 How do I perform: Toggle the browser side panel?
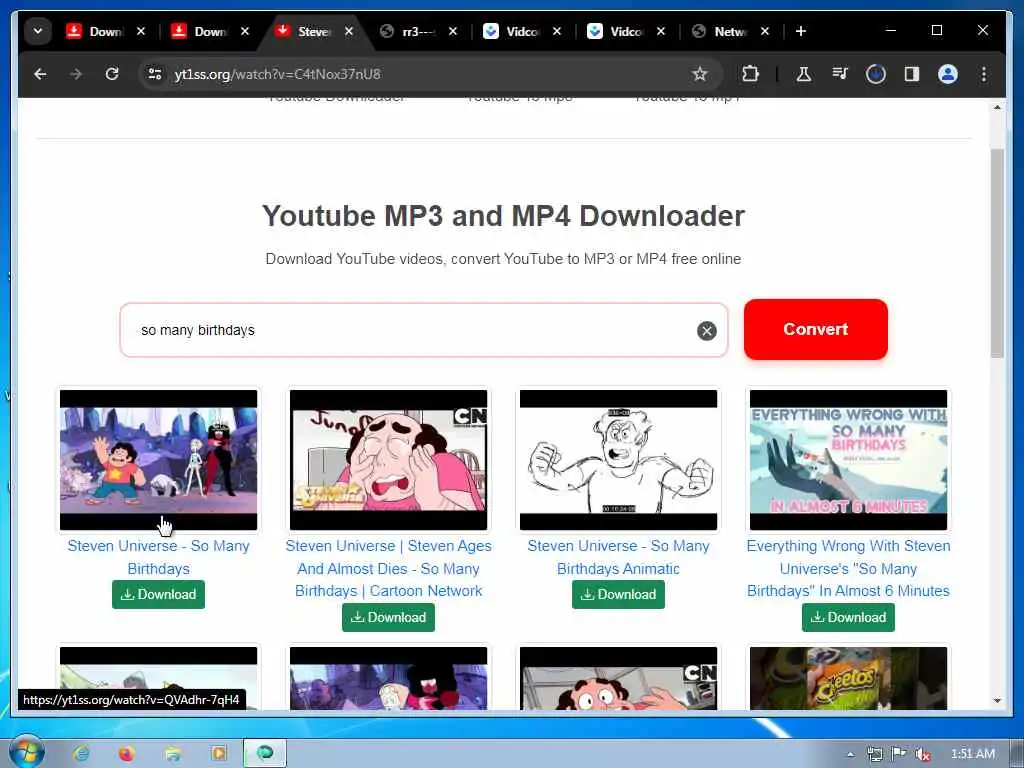912,74
